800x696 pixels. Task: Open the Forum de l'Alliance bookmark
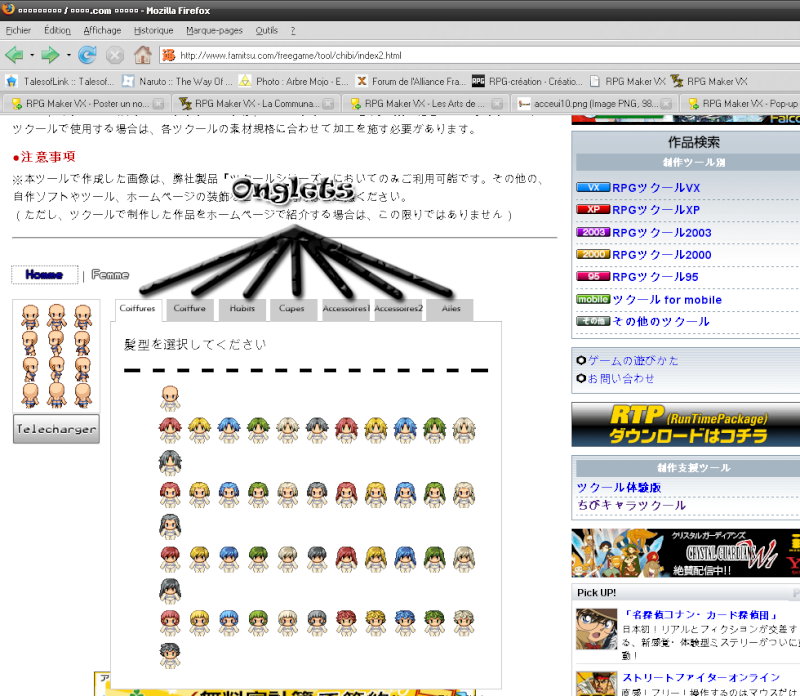point(411,81)
